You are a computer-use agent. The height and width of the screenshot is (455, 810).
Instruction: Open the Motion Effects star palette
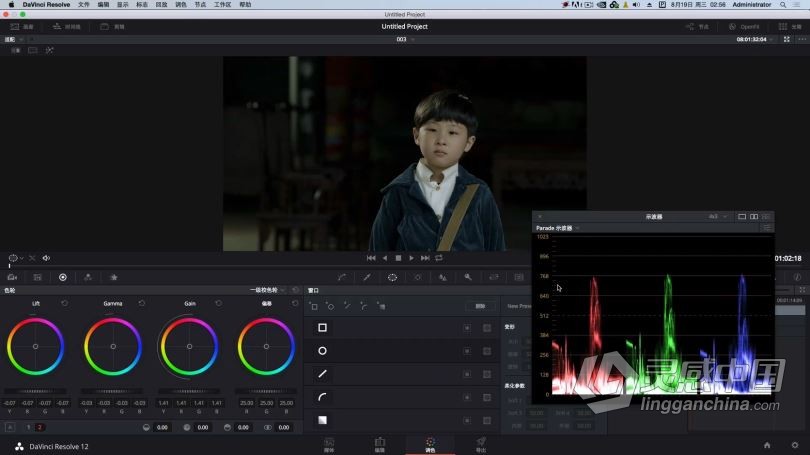pos(114,277)
